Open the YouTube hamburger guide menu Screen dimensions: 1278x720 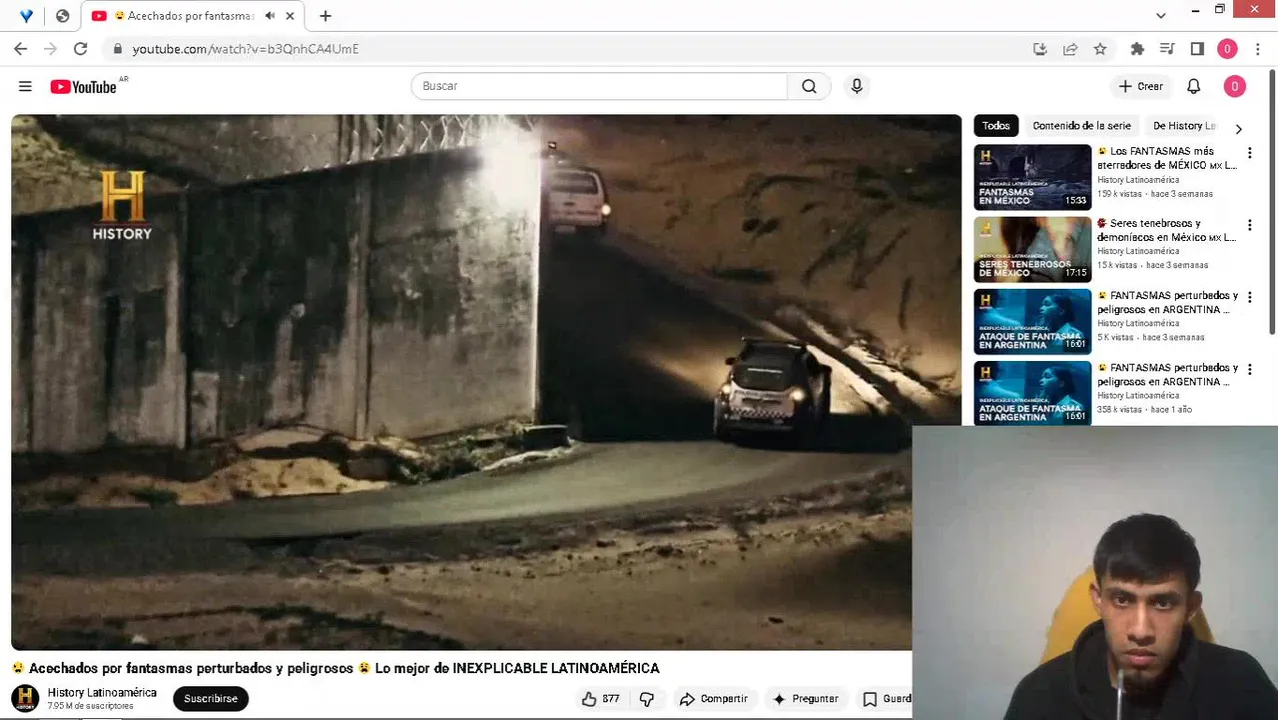[x=25, y=87]
